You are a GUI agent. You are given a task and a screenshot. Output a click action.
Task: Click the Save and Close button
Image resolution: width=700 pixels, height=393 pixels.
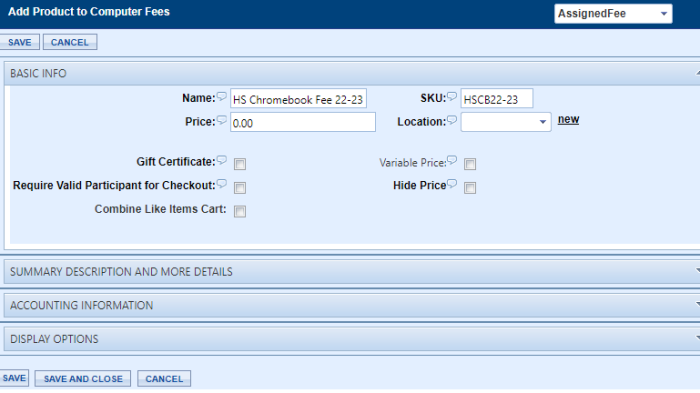[83, 379]
